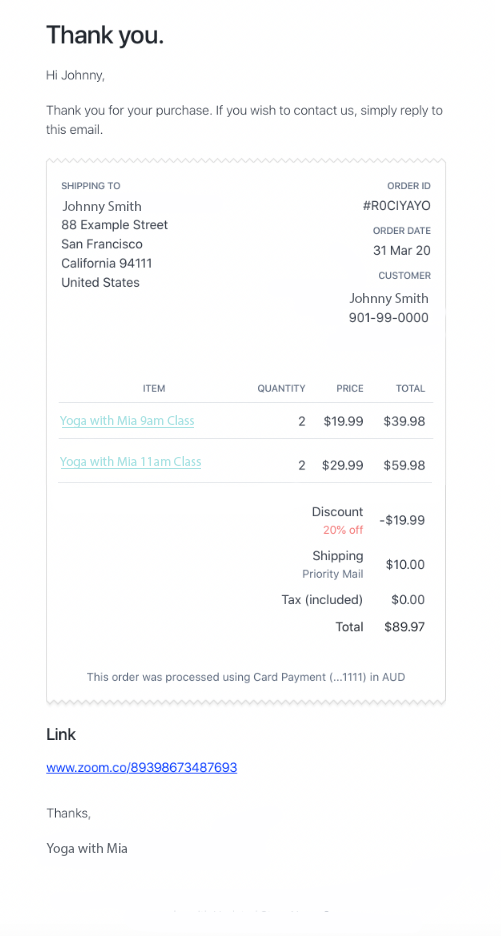Click the order date 31 Mar 20
This screenshot has height=936, width=501.
pyautogui.click(x=401, y=251)
